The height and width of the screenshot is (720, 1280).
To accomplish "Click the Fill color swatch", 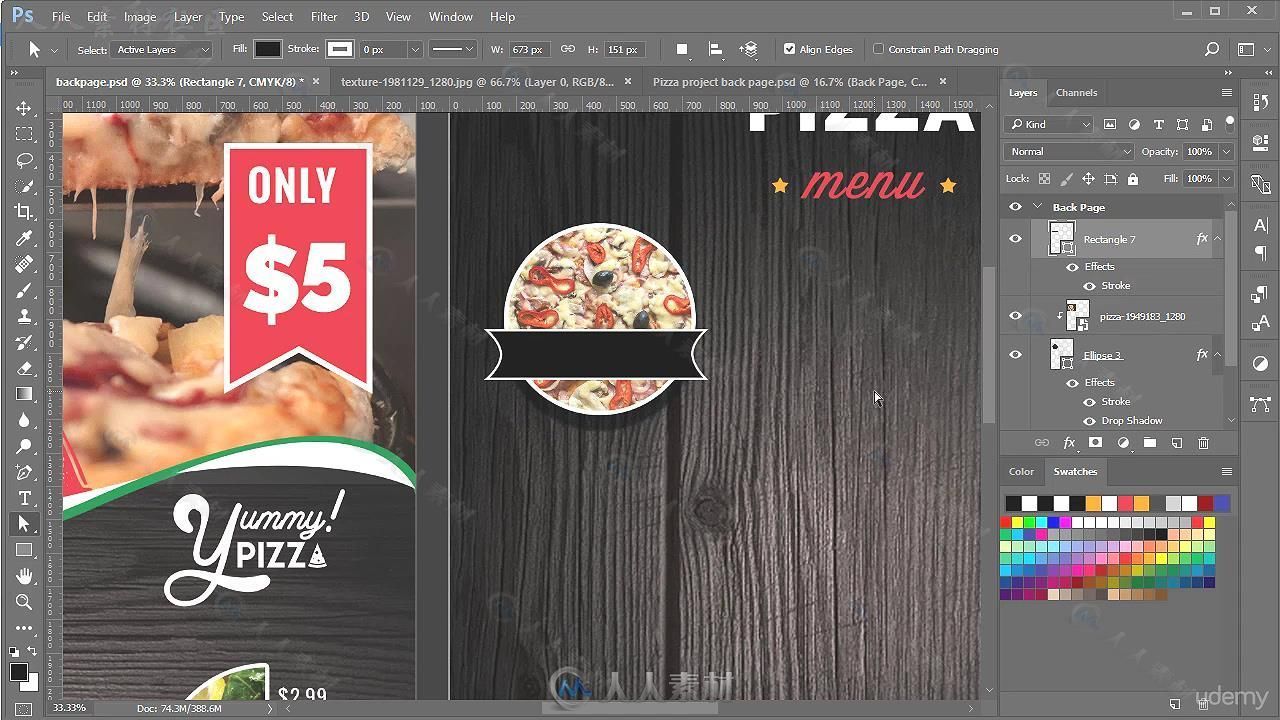I will pos(267,49).
